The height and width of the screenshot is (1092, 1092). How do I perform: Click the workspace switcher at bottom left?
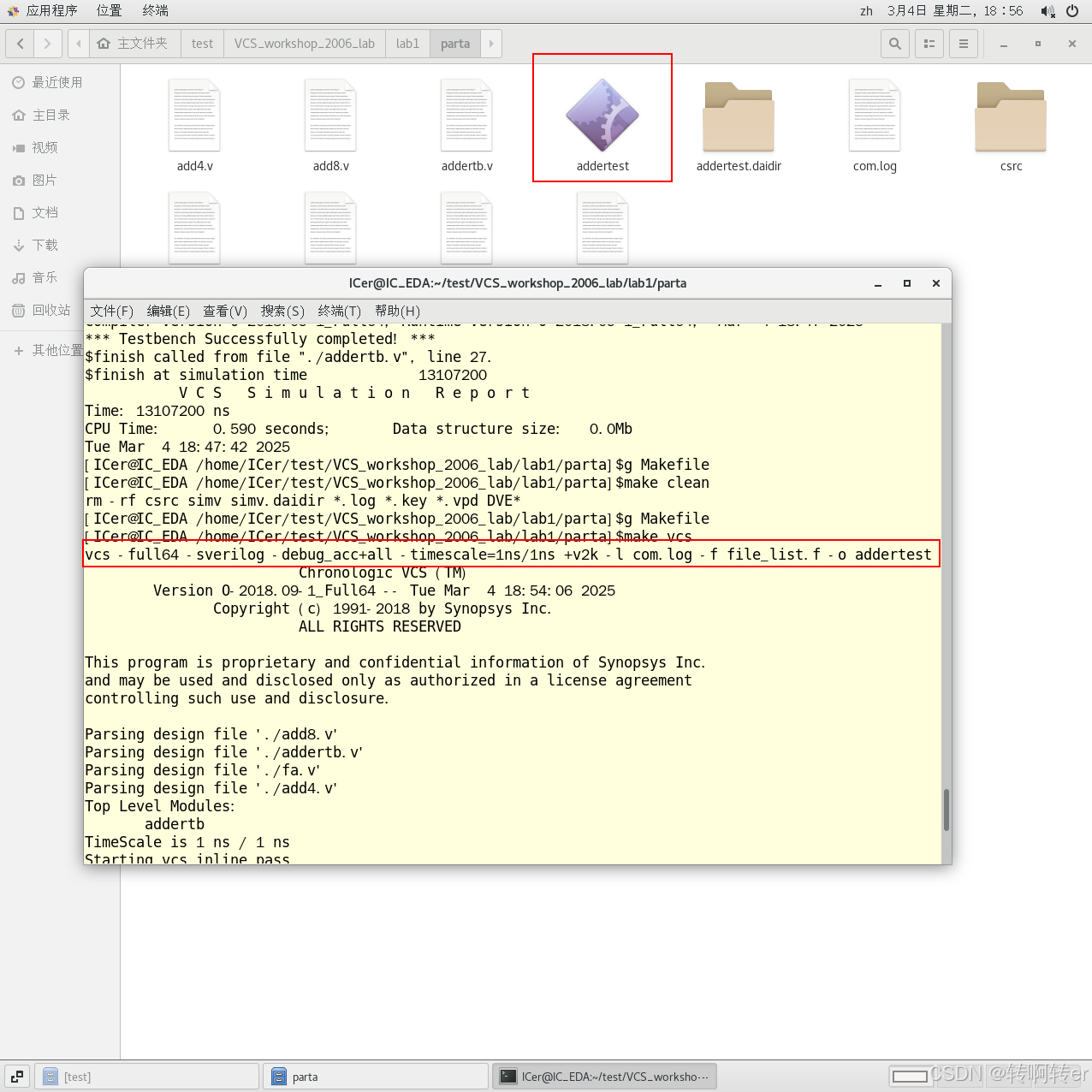coord(16,1076)
